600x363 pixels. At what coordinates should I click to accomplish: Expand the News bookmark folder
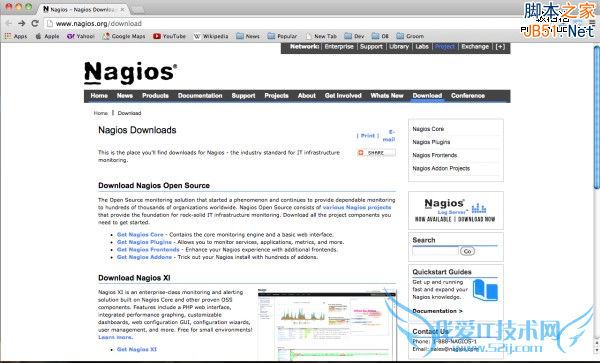click(248, 36)
